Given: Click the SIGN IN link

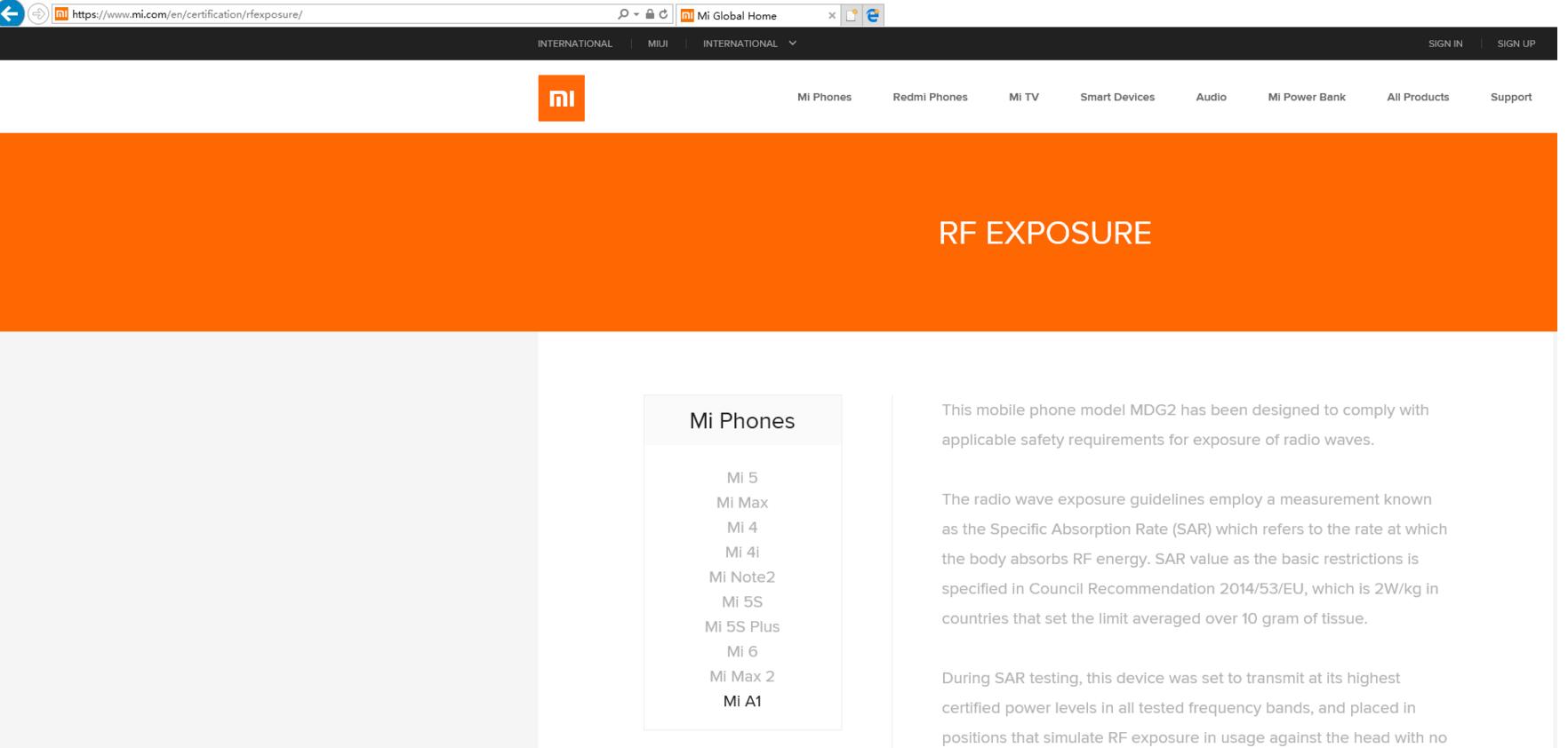Looking at the screenshot, I should tap(1445, 44).
